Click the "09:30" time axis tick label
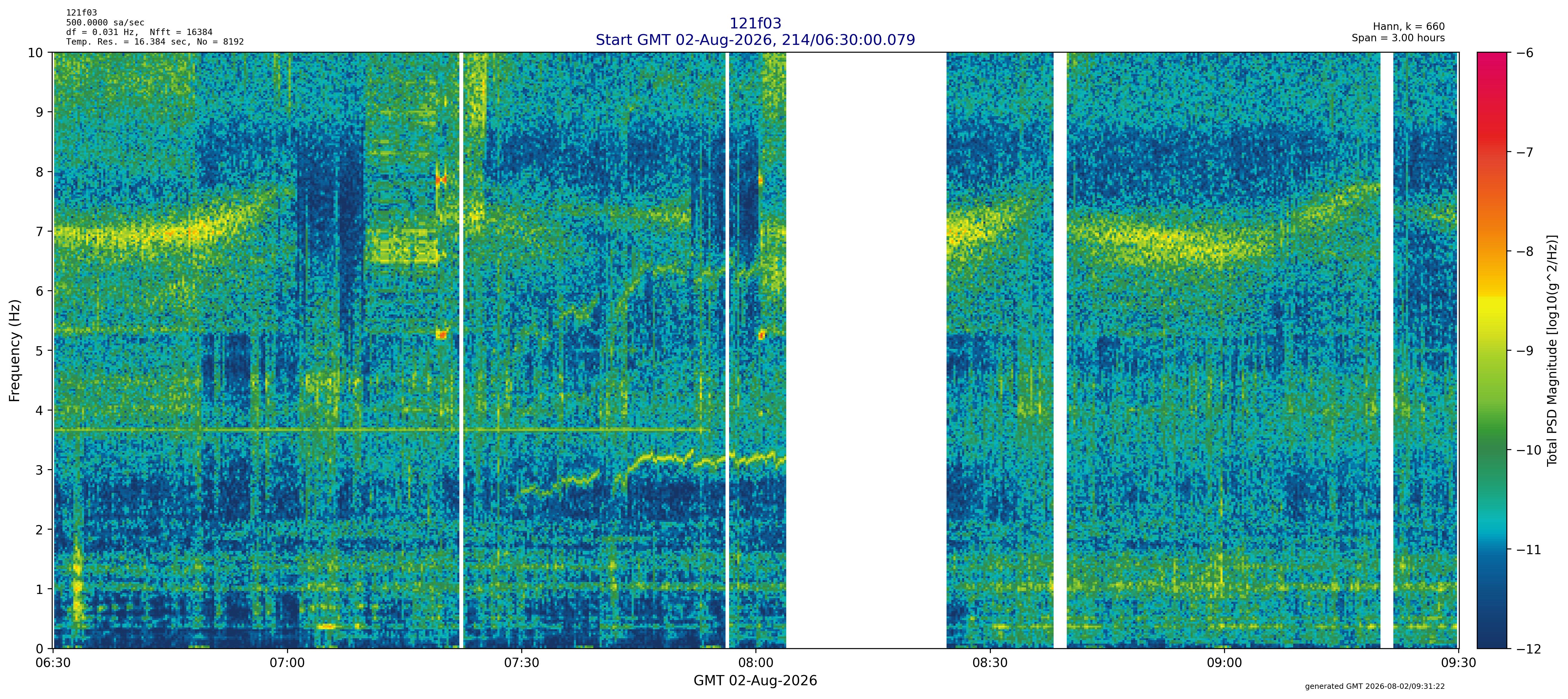 coord(1459,663)
